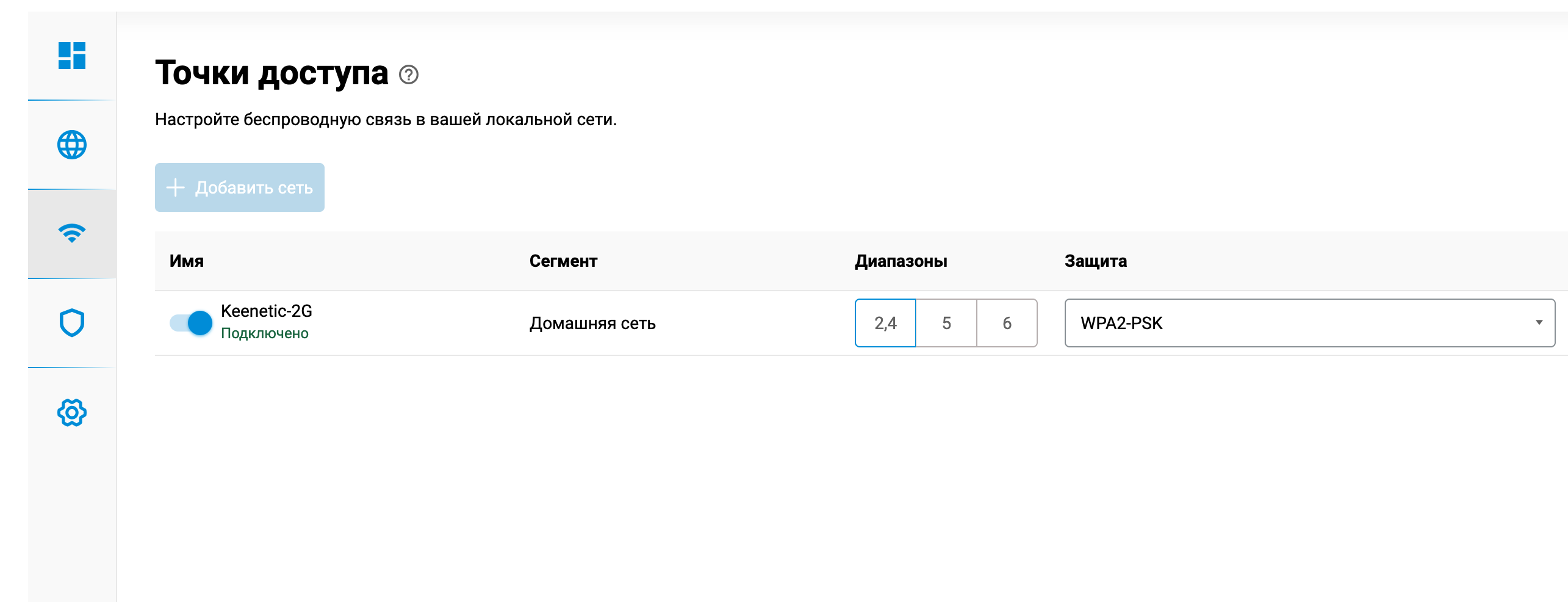Enable the 6 GHz band
The height and width of the screenshot is (602, 1568).
1007,323
